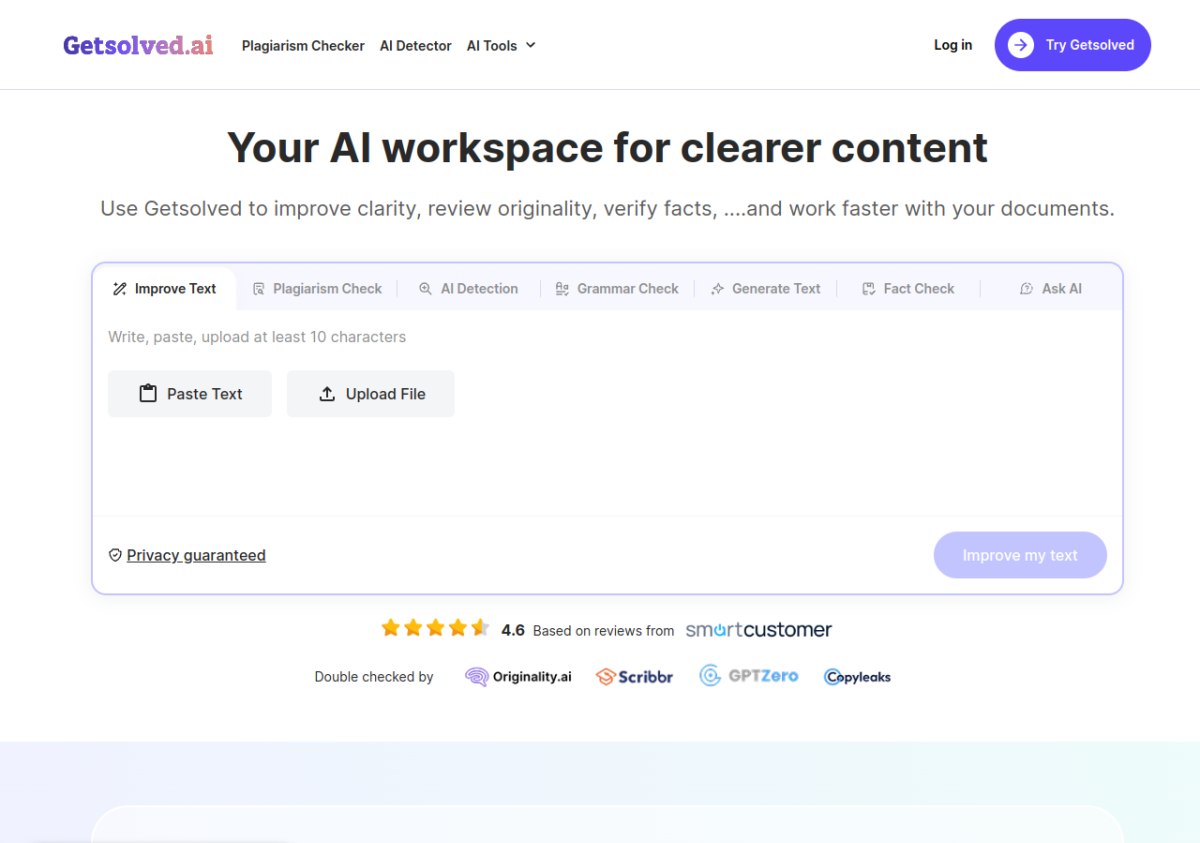Click the Log in link
The image size is (1200, 843).
click(953, 45)
